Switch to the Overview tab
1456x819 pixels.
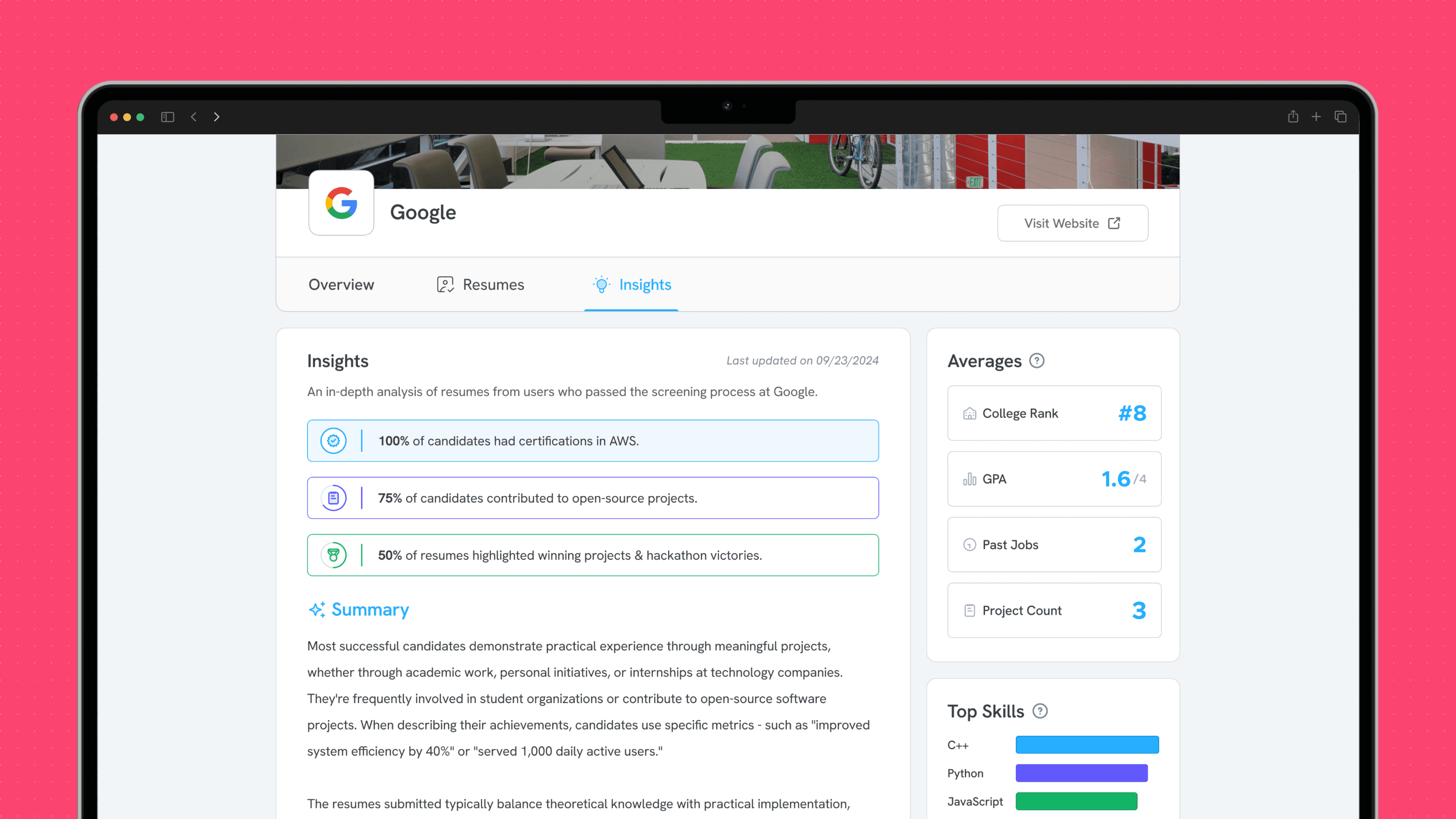(x=341, y=284)
